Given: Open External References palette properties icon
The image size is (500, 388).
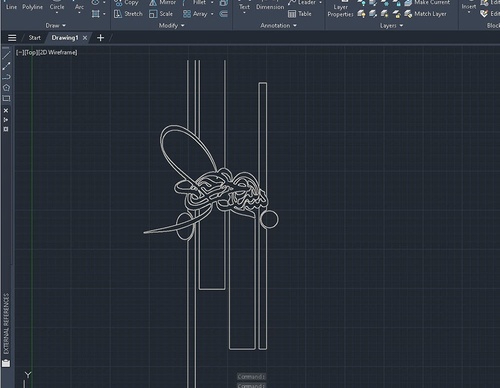Looking at the screenshot, I should coord(6,129).
